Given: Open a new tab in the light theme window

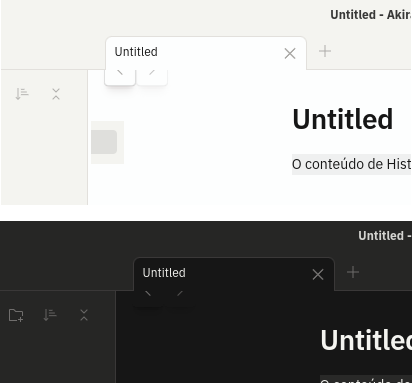Looking at the screenshot, I should coord(325,51).
